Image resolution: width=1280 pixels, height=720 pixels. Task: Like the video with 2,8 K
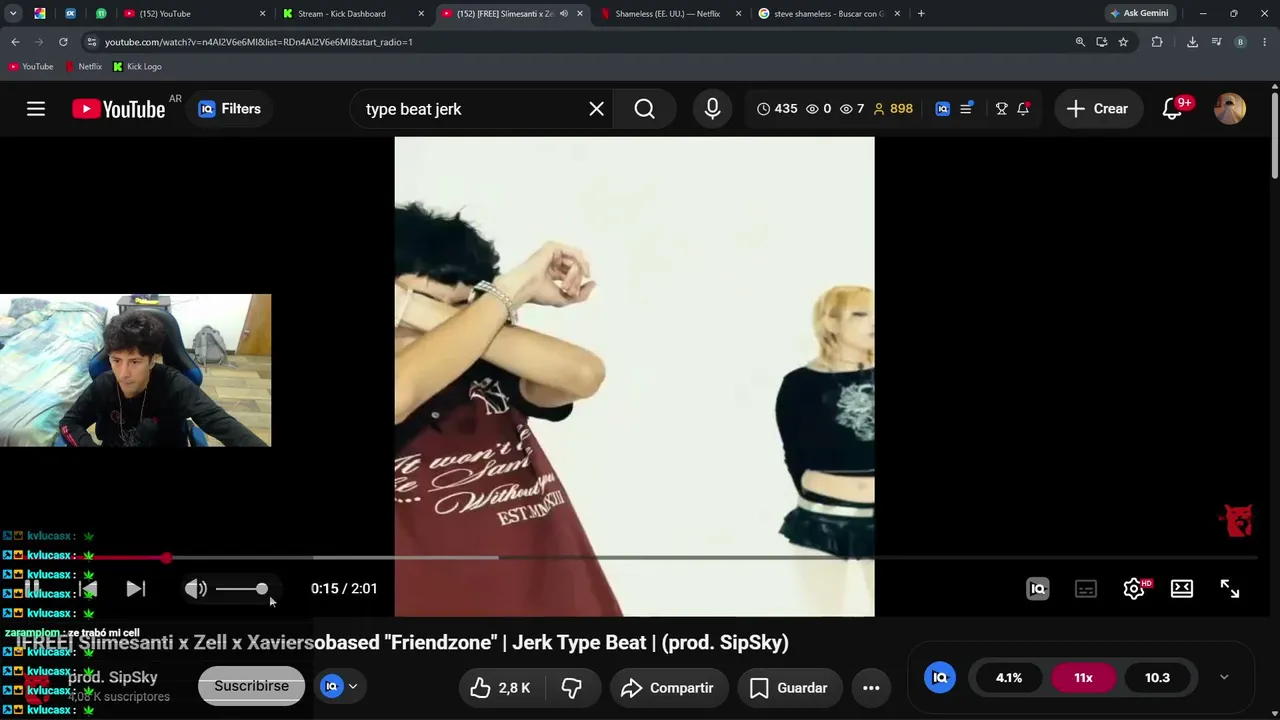coord(504,688)
